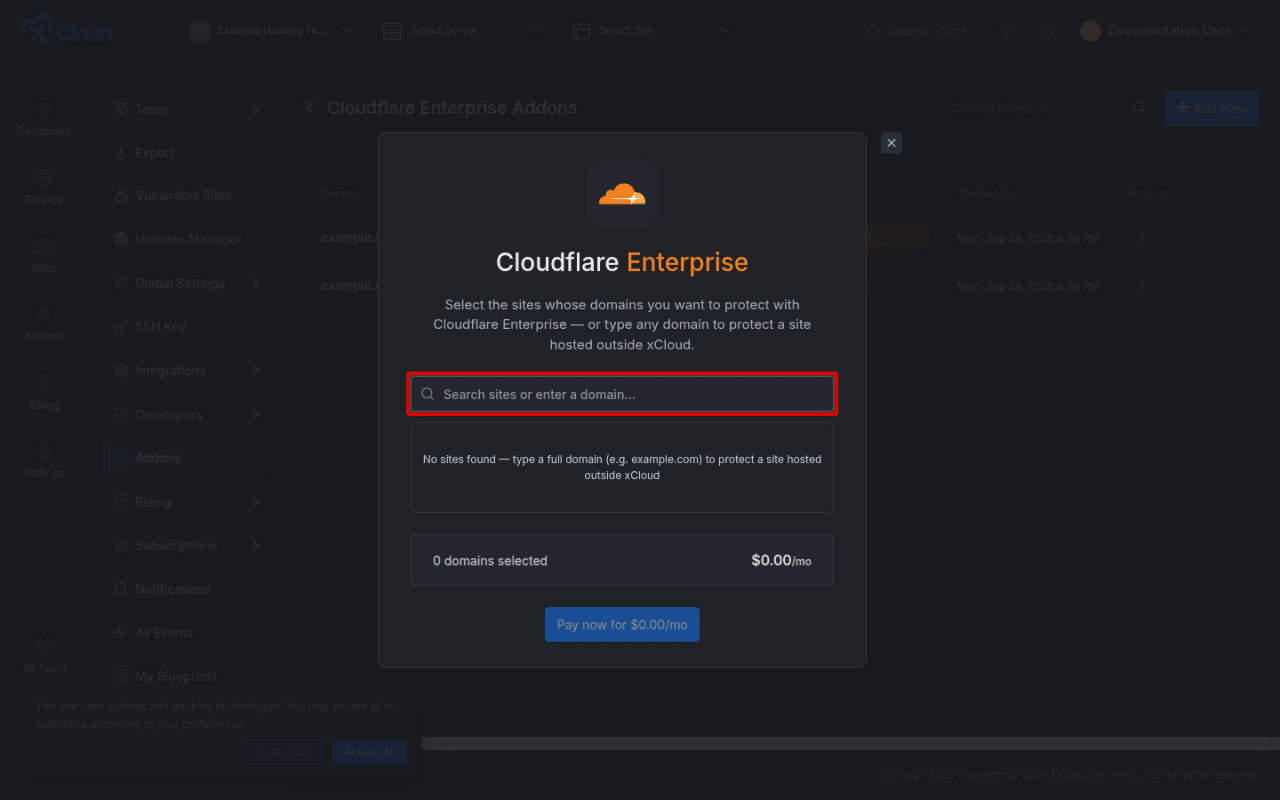Click the "0 domains selected" text
This screenshot has height=800, width=1280.
tap(490, 561)
